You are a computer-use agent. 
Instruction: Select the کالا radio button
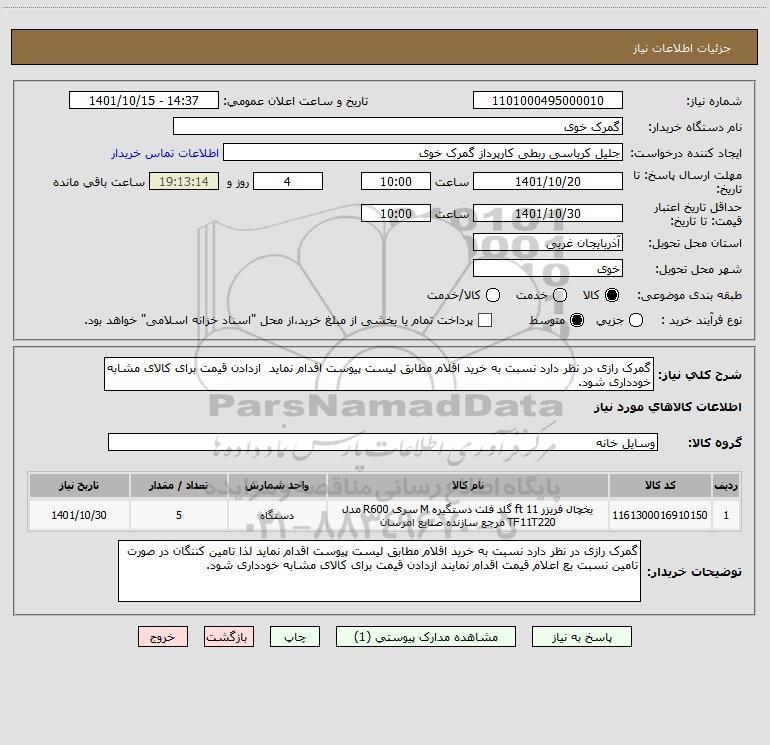point(612,295)
